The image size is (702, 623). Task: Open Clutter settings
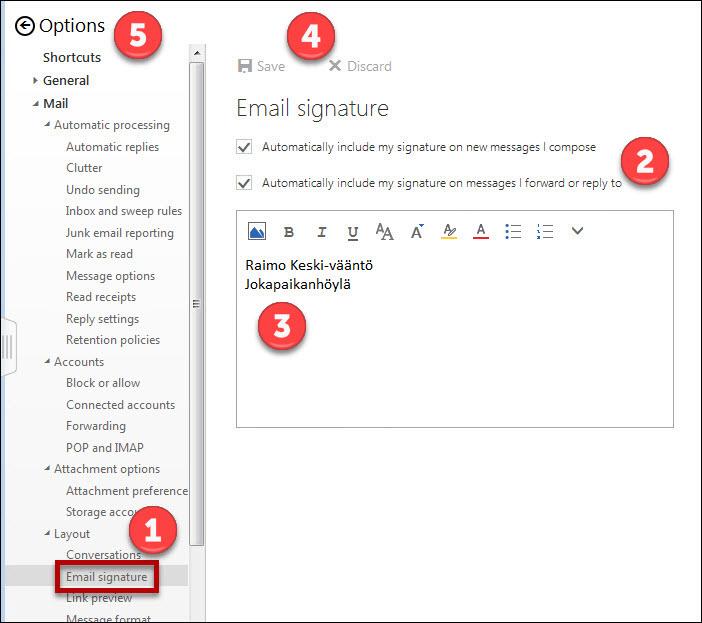pyautogui.click(x=84, y=168)
